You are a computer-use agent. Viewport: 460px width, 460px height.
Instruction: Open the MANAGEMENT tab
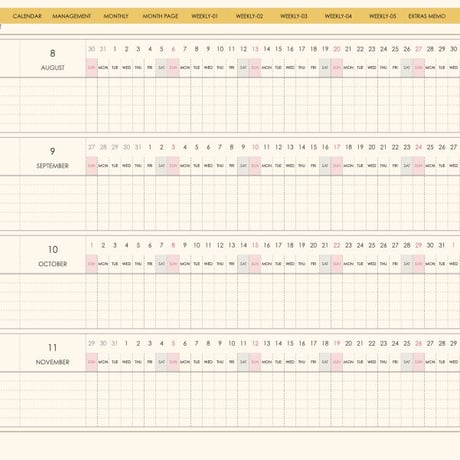[71, 16]
